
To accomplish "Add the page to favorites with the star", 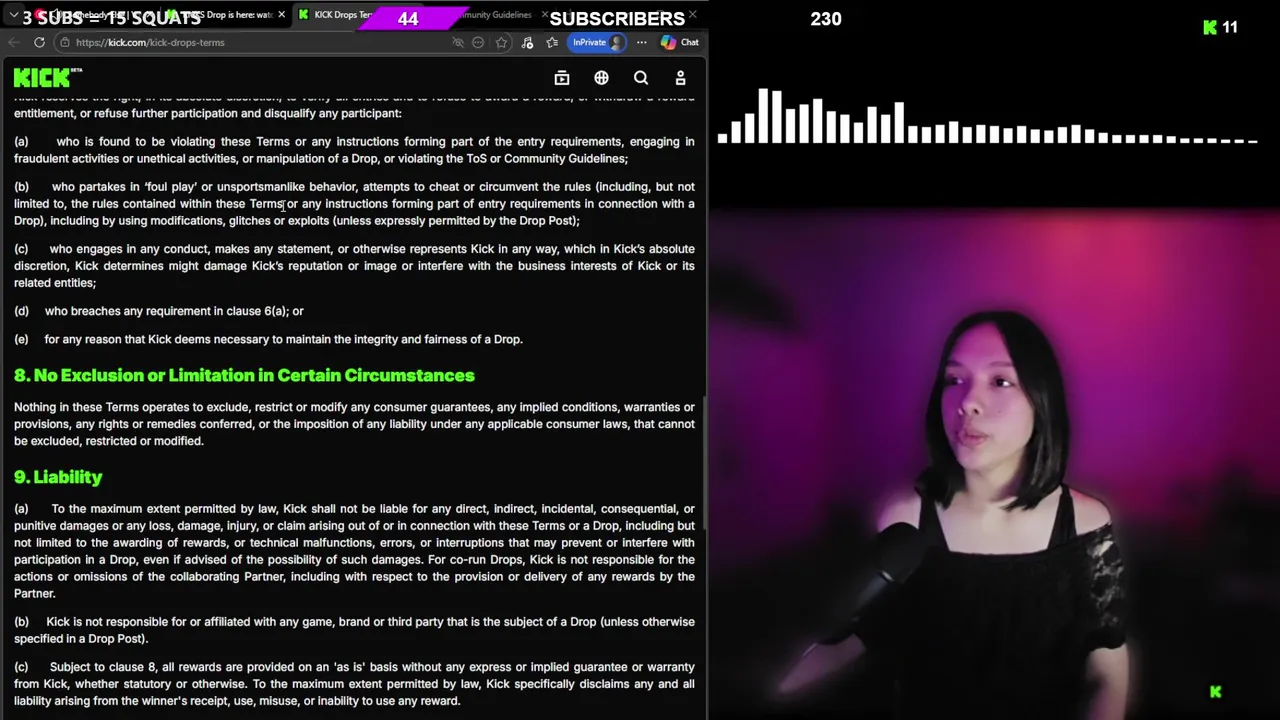I will point(502,42).
